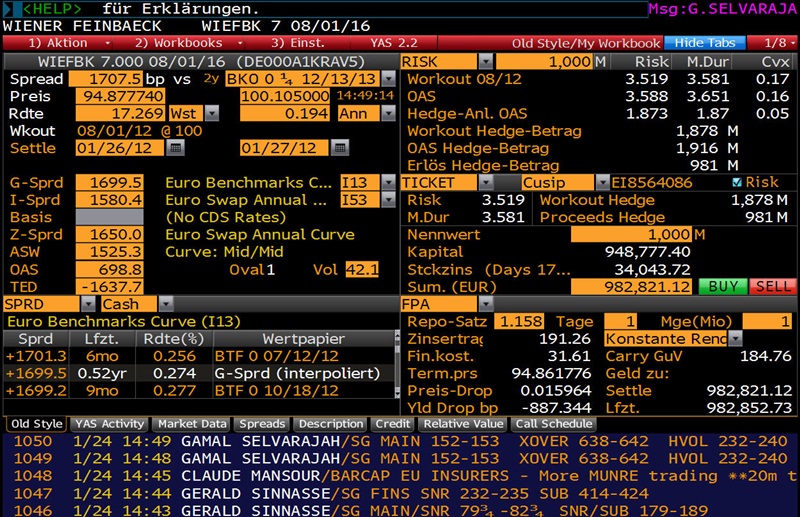This screenshot has width=800, height=517.
Task: Open the first settle date calendar icon
Action: (x=176, y=148)
